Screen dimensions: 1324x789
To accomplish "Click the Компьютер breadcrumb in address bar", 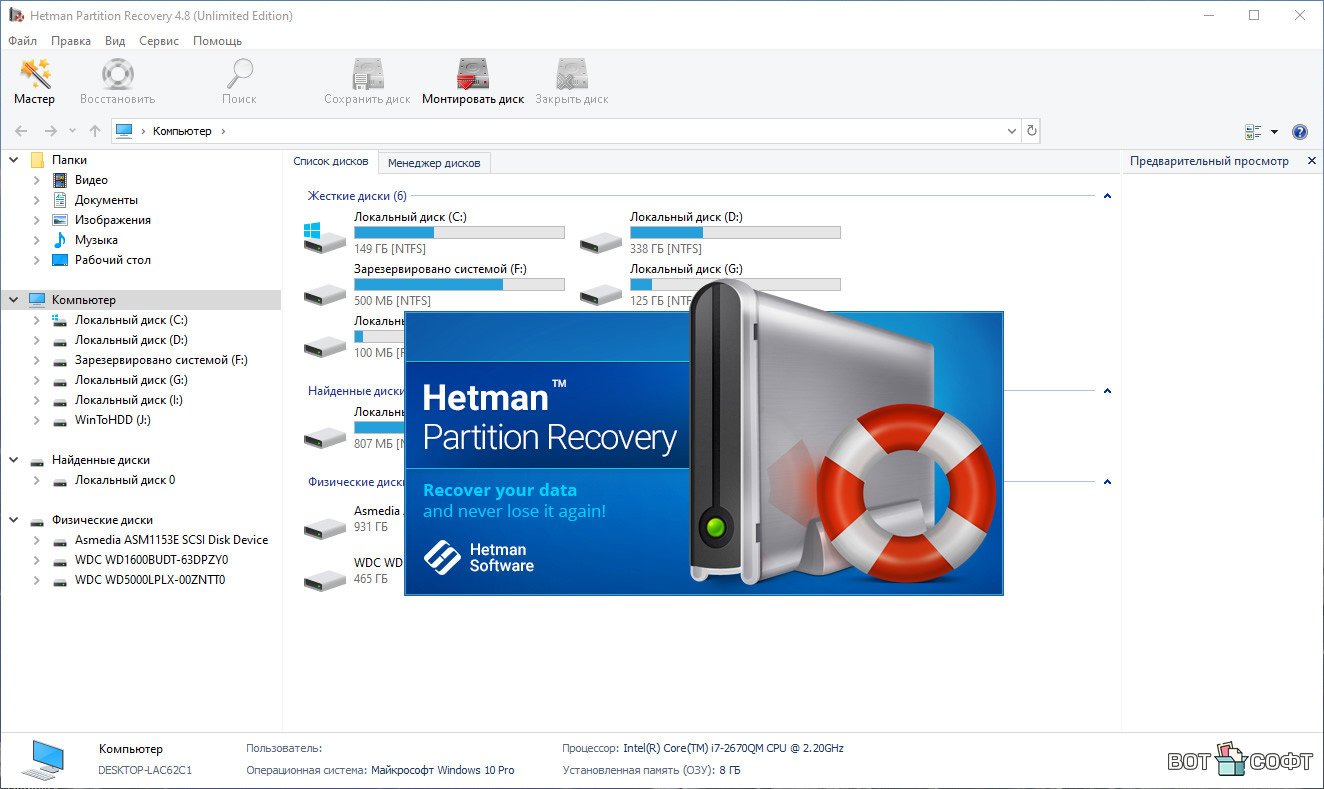I will 182,131.
